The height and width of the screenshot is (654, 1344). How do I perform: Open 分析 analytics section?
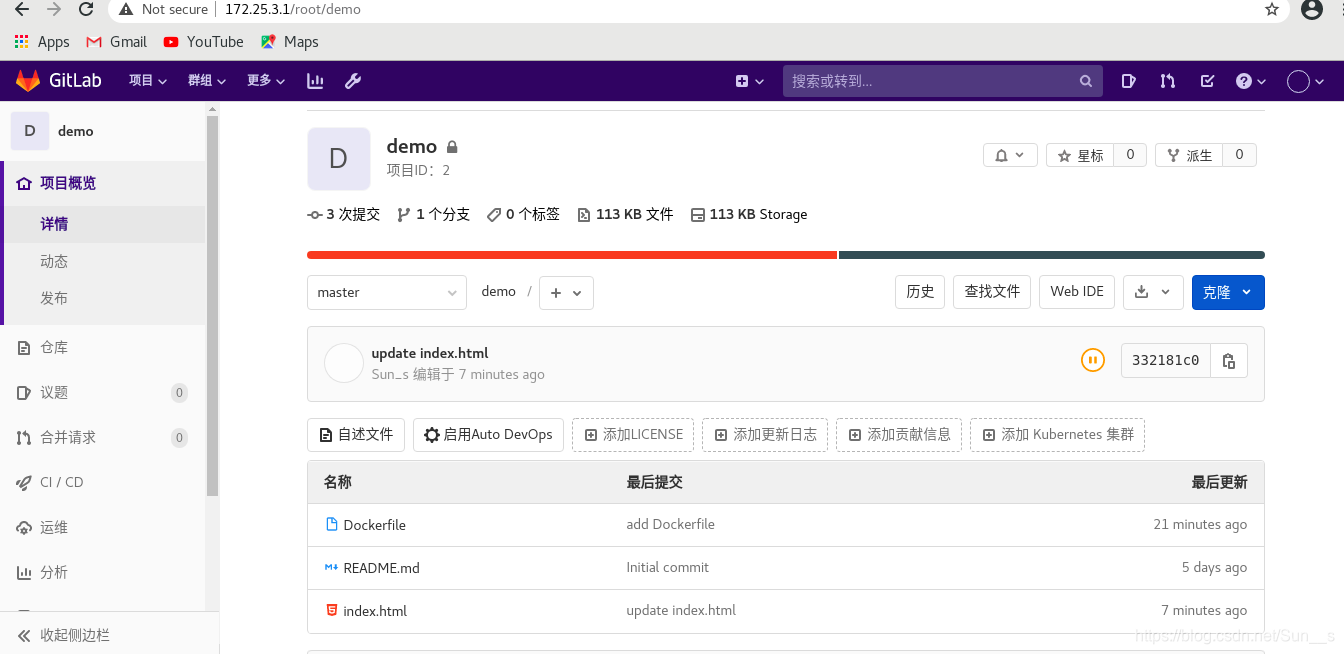tap(43, 572)
